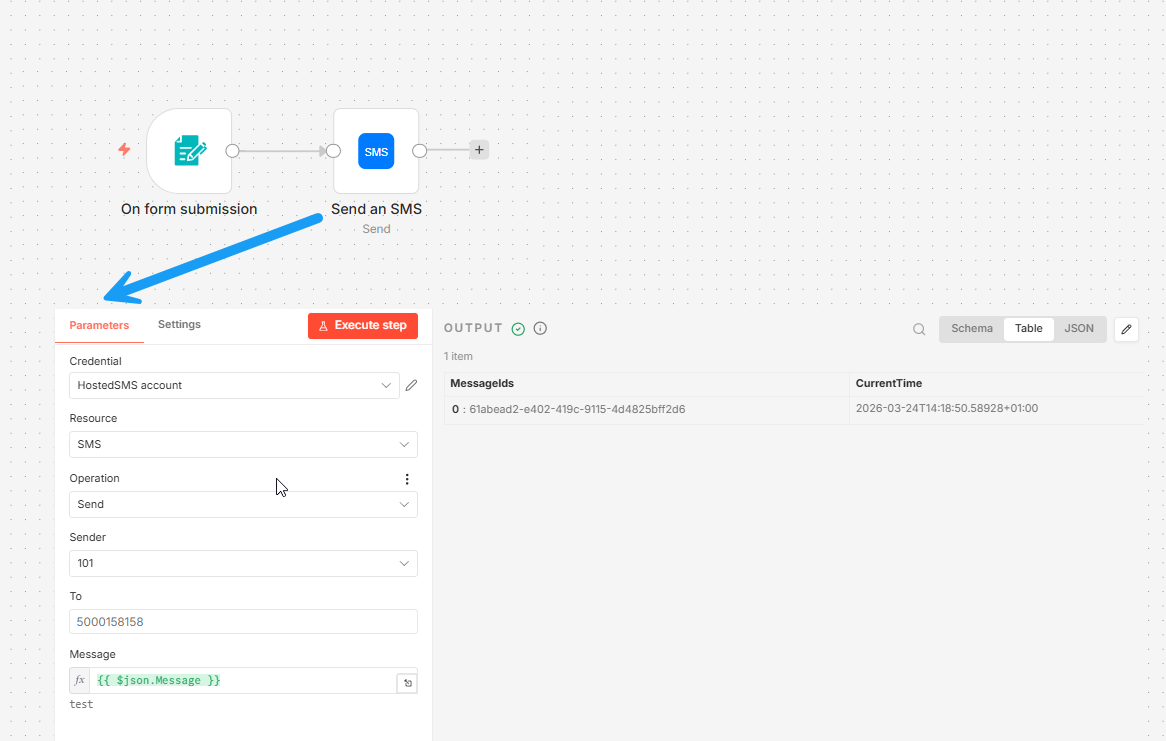Show output in Table view
The image size is (1166, 741).
click(x=1028, y=329)
